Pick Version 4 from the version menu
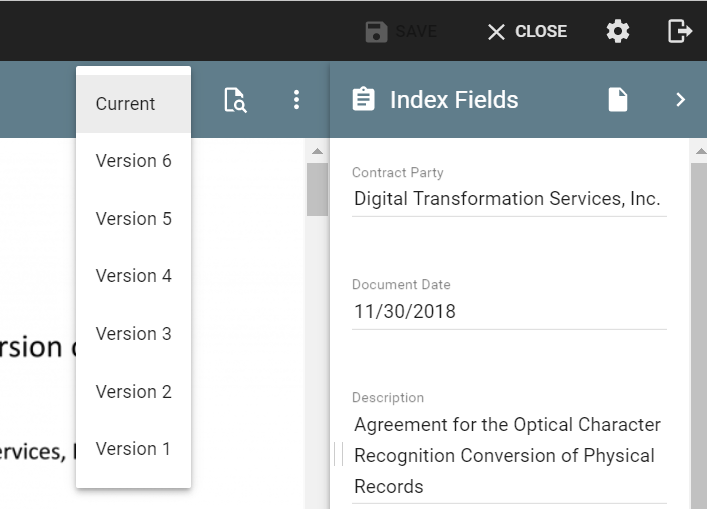707x509 pixels. [x=133, y=276]
